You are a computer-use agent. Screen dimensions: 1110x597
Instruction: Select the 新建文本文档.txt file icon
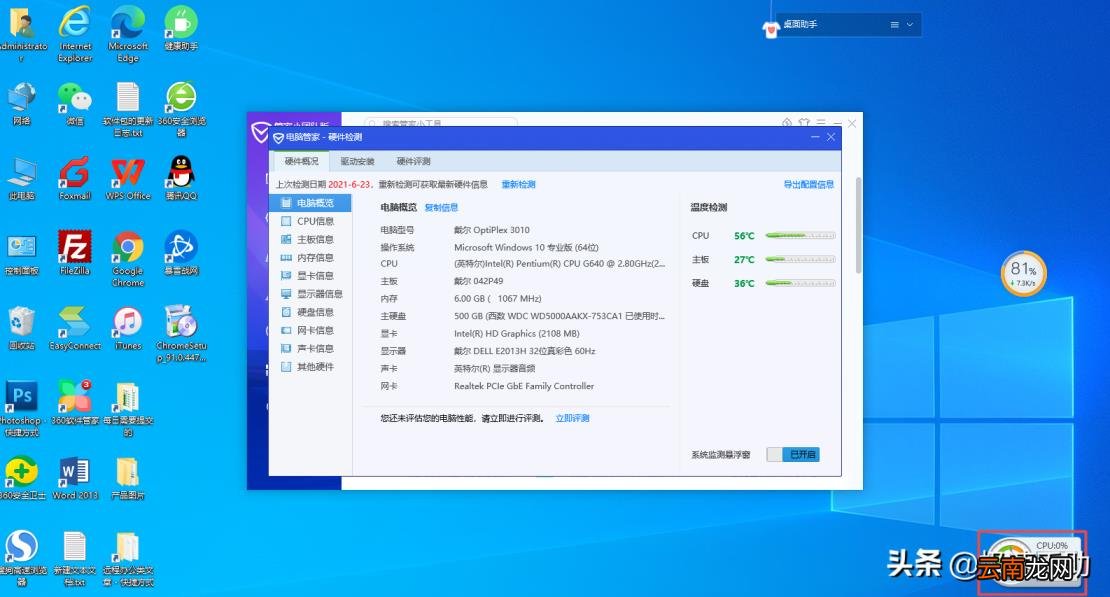pos(75,558)
